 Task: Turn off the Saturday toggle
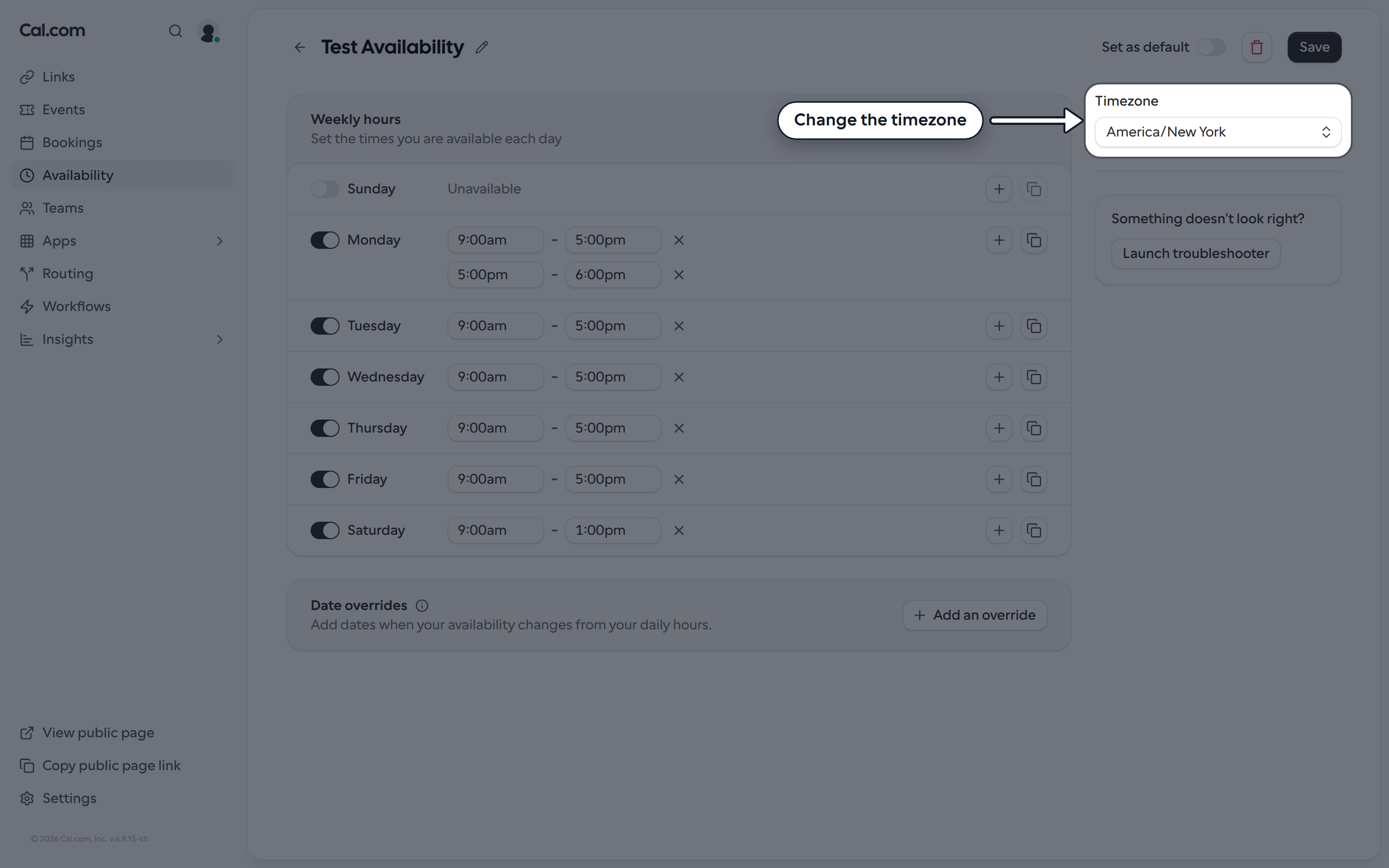325,530
